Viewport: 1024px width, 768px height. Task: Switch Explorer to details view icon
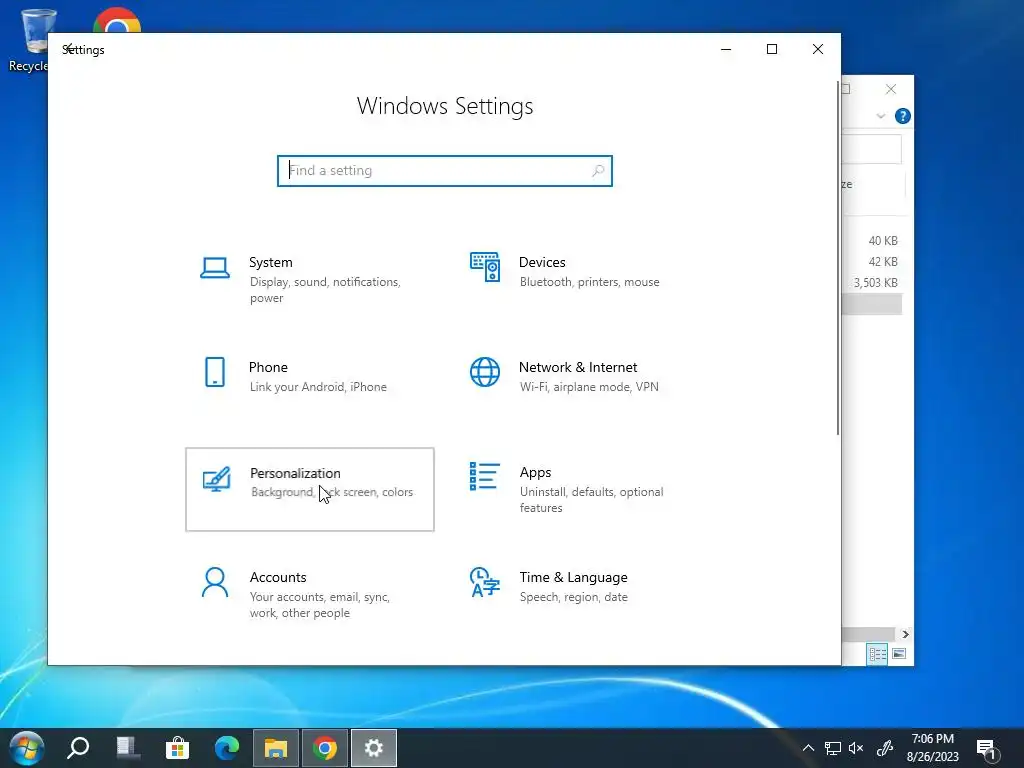877,654
